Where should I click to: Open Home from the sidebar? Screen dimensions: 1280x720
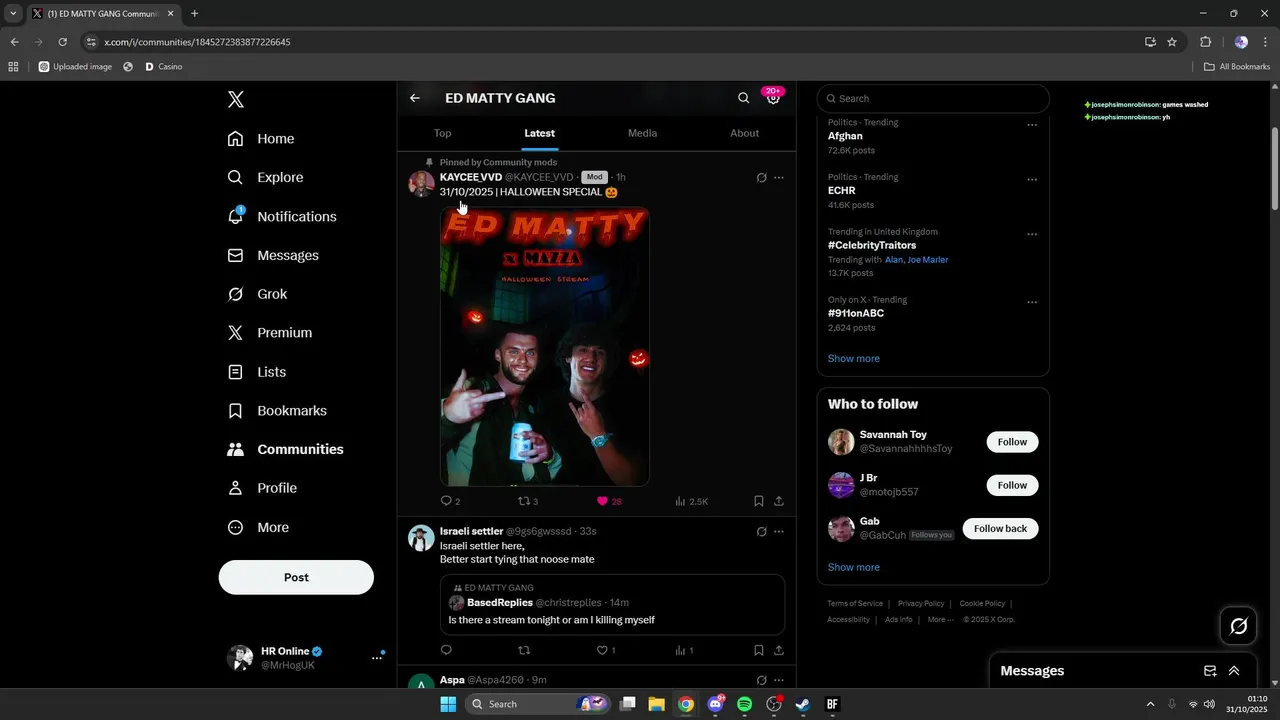pyautogui.click(x=261, y=139)
